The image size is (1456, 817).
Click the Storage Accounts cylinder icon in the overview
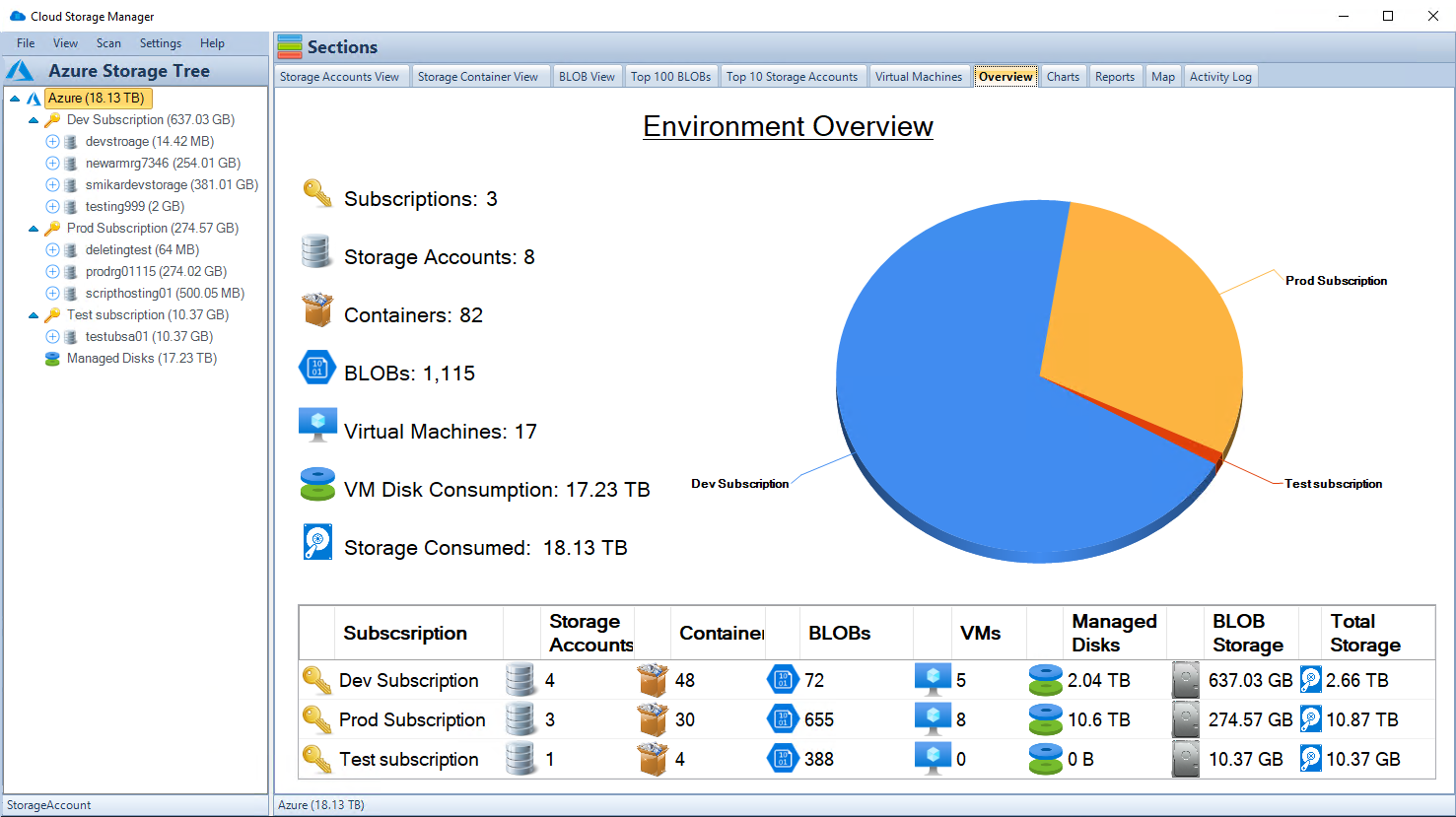pos(316,251)
